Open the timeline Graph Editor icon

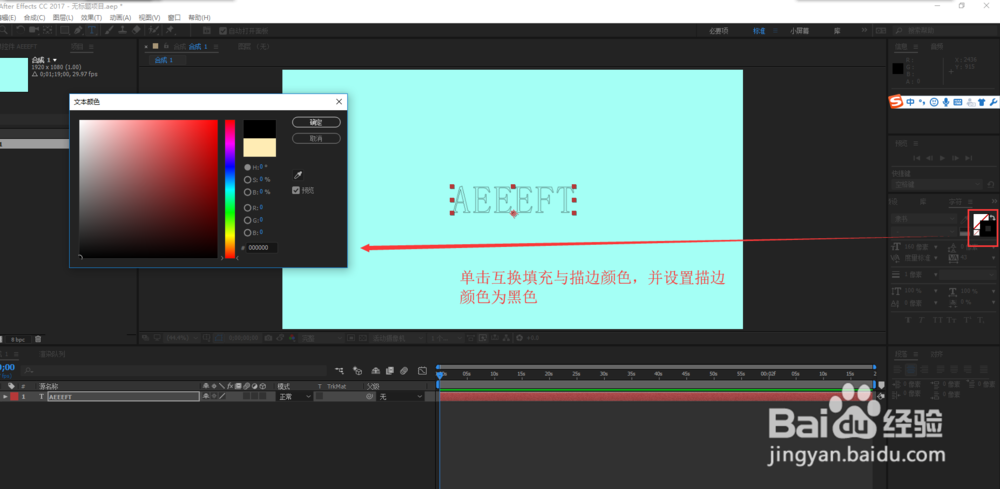(x=422, y=370)
